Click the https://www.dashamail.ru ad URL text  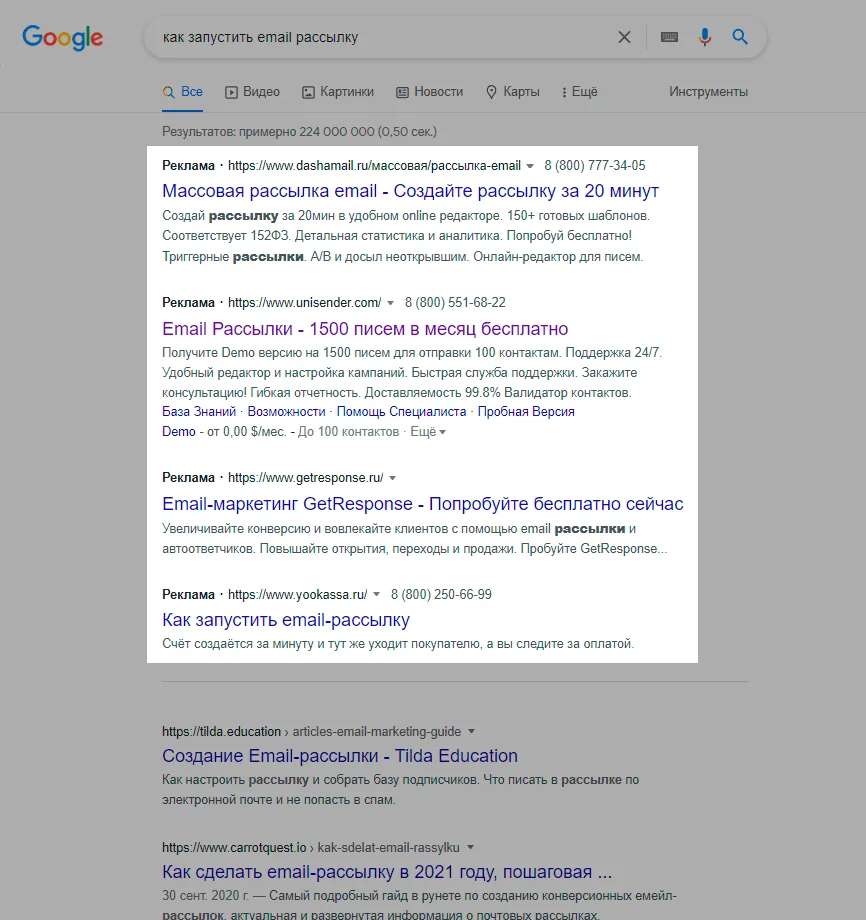pos(374,165)
